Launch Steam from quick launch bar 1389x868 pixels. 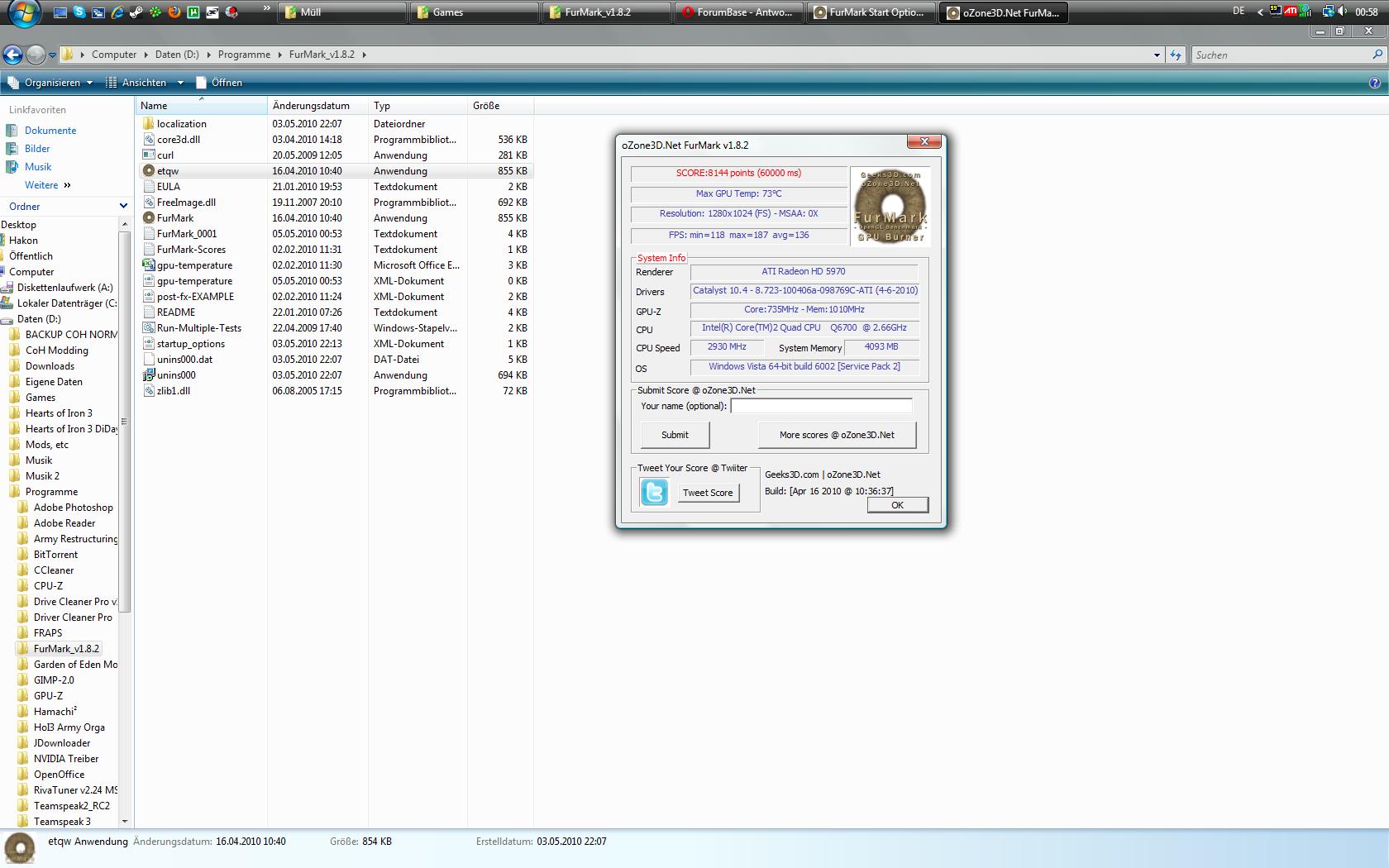pos(136,12)
